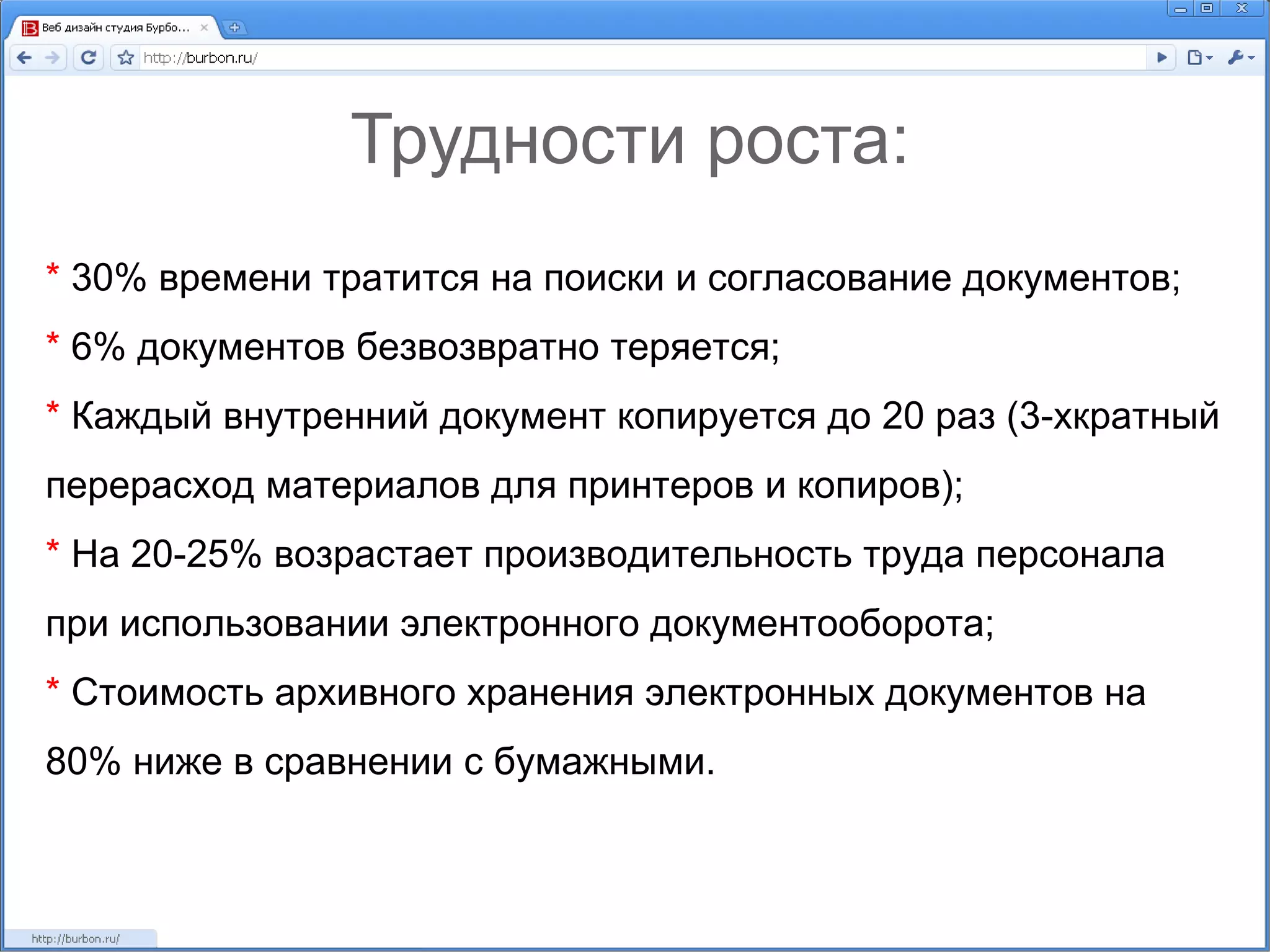Click line 80% ниже в сравнении
1270x952 pixels.
[x=381, y=762]
